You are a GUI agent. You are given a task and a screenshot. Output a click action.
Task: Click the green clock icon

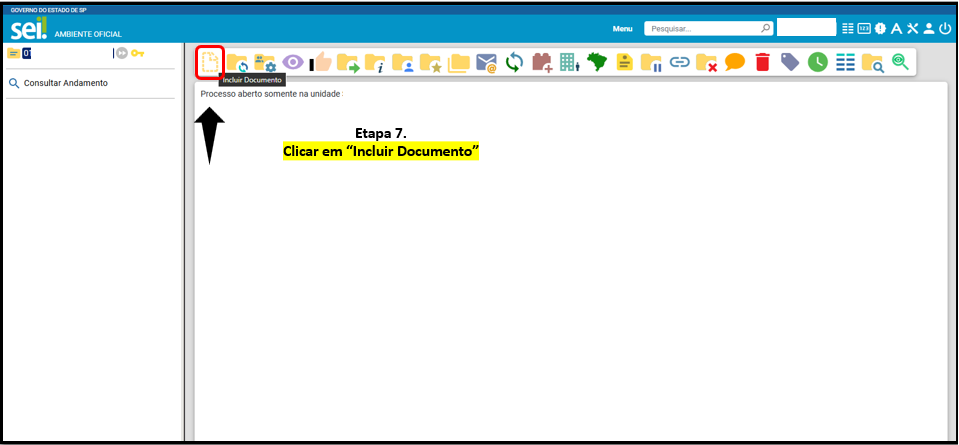818,63
